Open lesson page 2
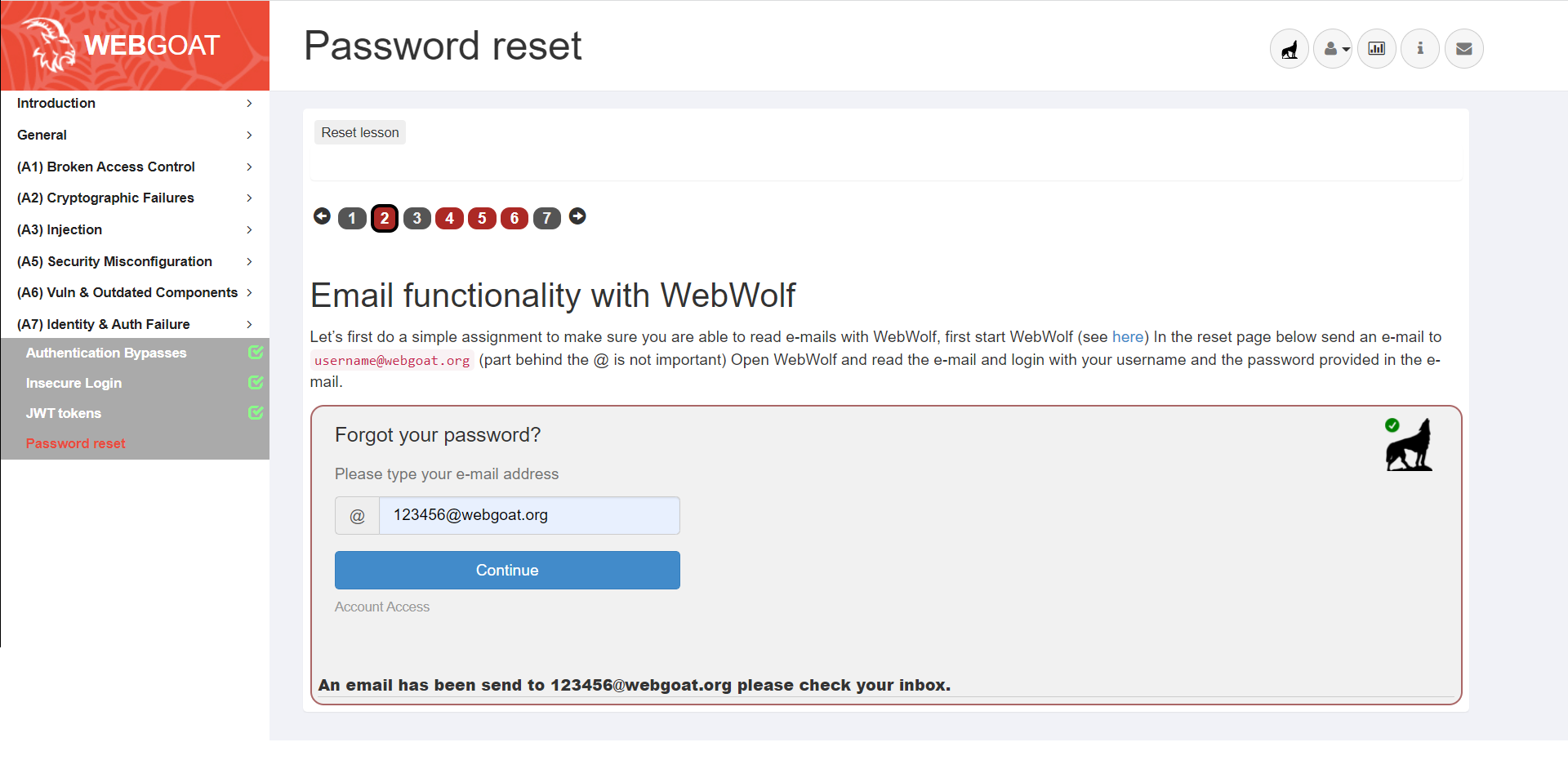 tap(385, 218)
